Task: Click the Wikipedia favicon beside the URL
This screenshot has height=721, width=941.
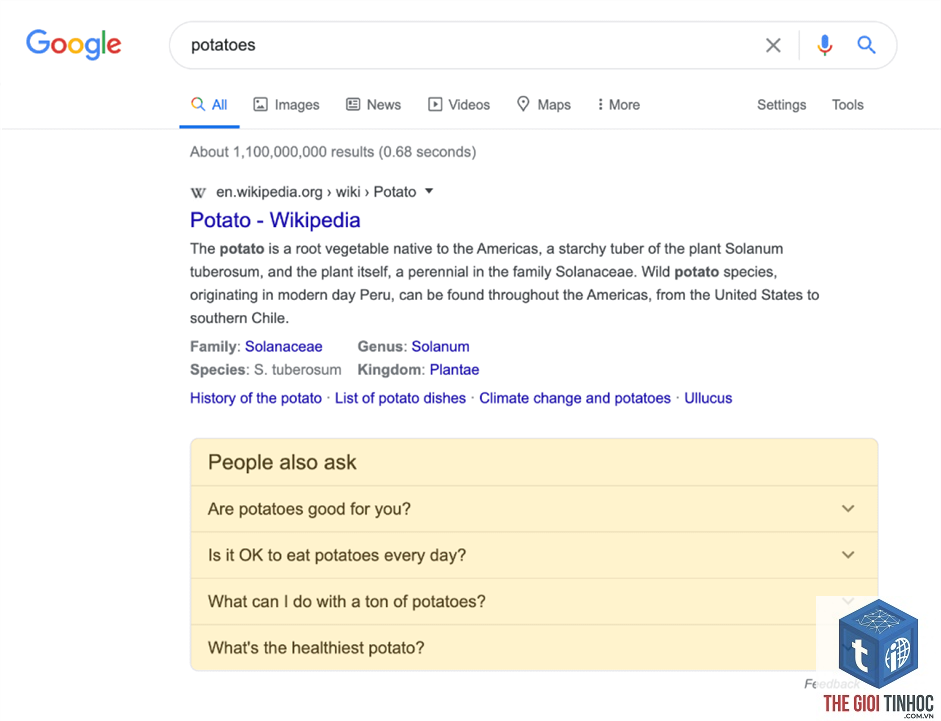Action: pos(198,193)
